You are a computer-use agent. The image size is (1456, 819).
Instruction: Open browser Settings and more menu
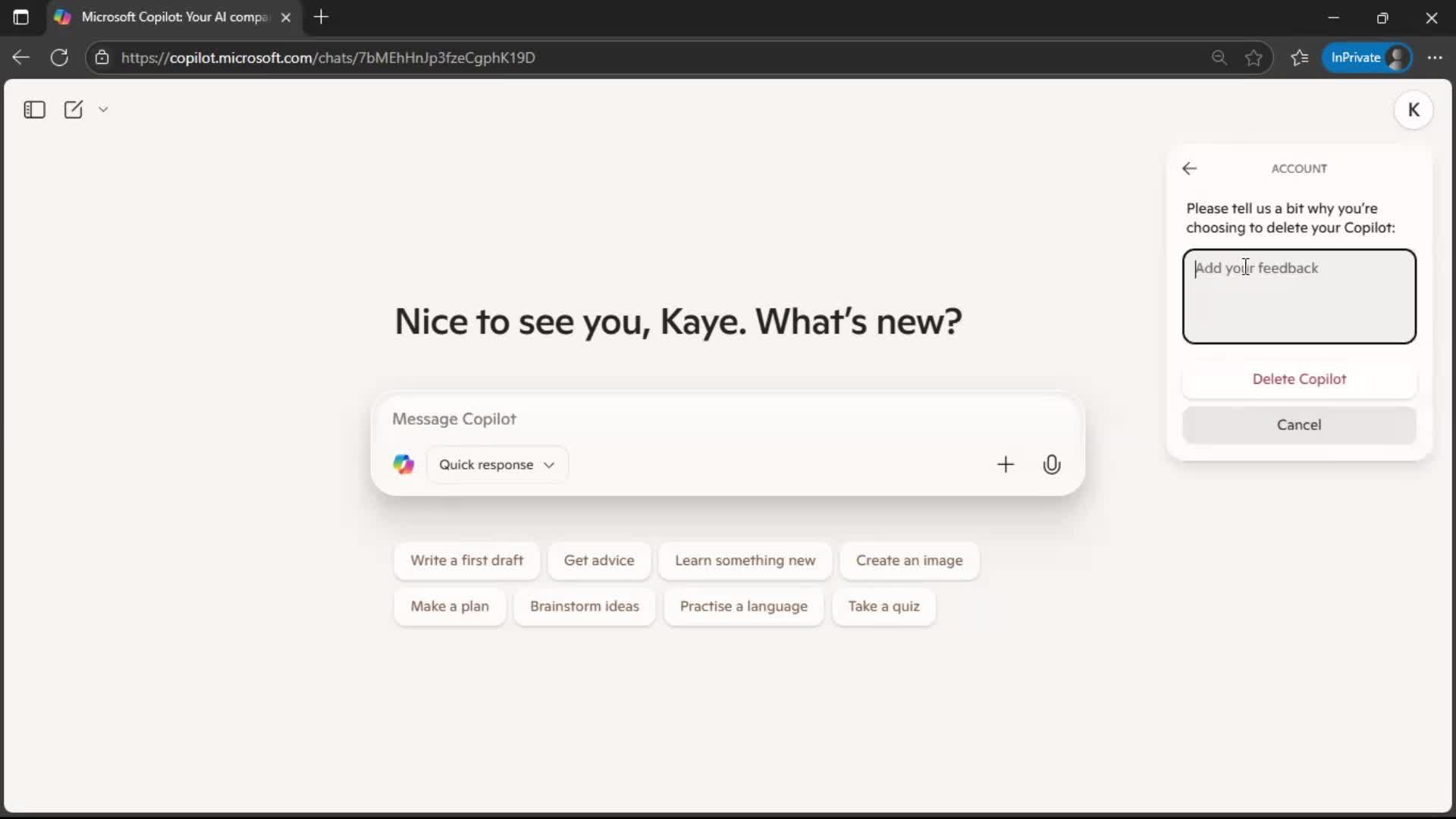[x=1435, y=58]
